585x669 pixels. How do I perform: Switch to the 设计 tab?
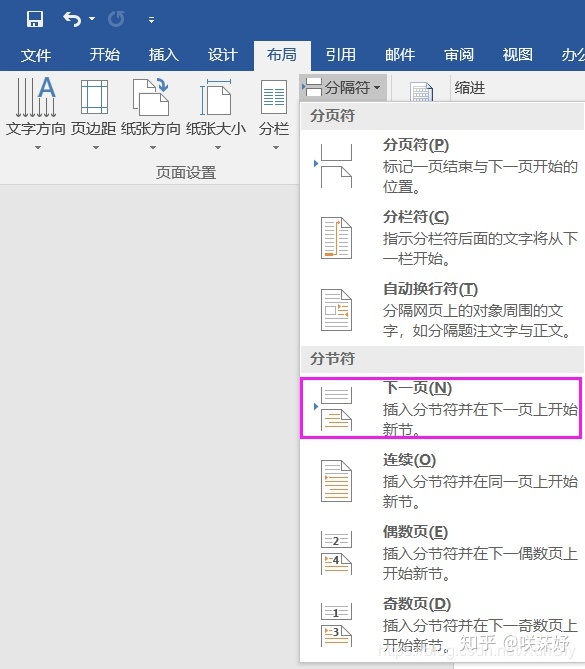coord(222,55)
